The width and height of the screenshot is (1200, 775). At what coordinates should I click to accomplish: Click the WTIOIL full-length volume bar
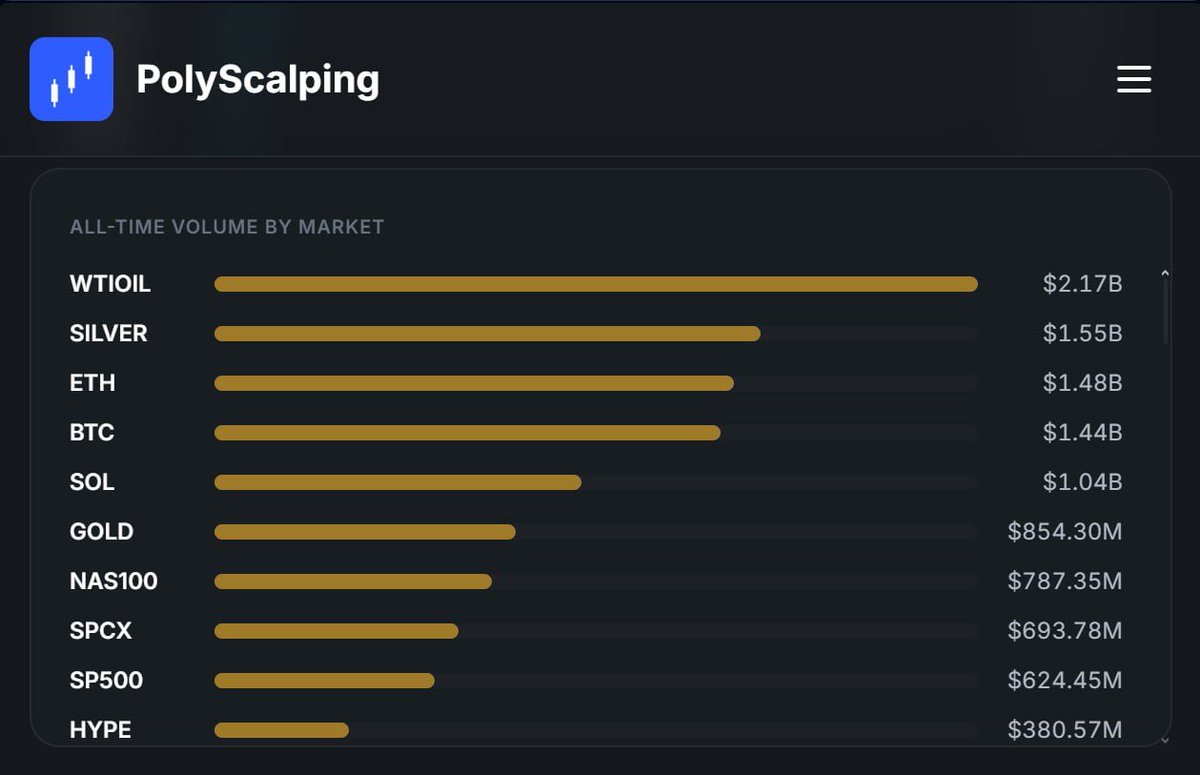[x=596, y=284]
